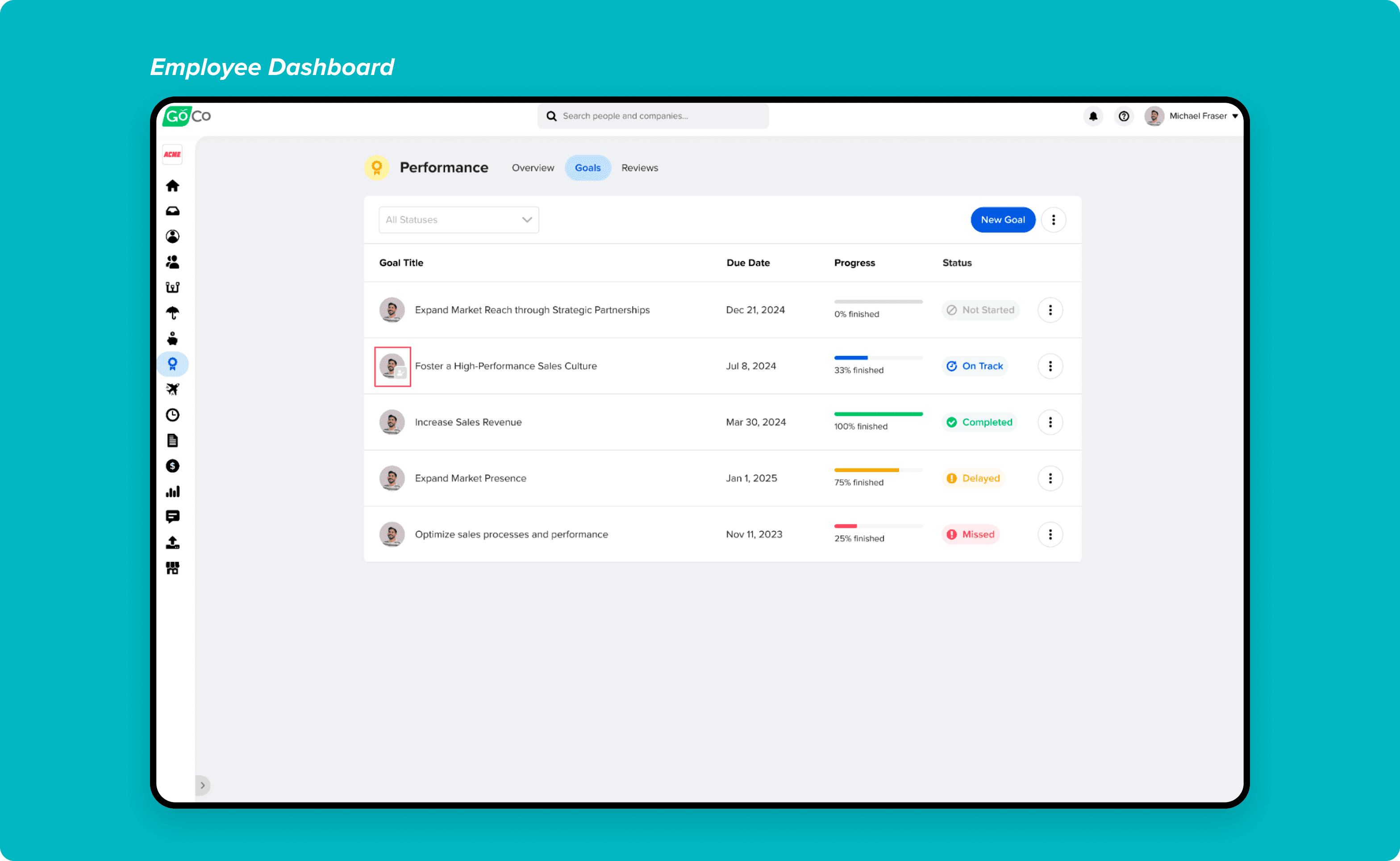This screenshot has width=1400, height=861.
Task: Open the clock time tracking icon
Action: [x=172, y=414]
